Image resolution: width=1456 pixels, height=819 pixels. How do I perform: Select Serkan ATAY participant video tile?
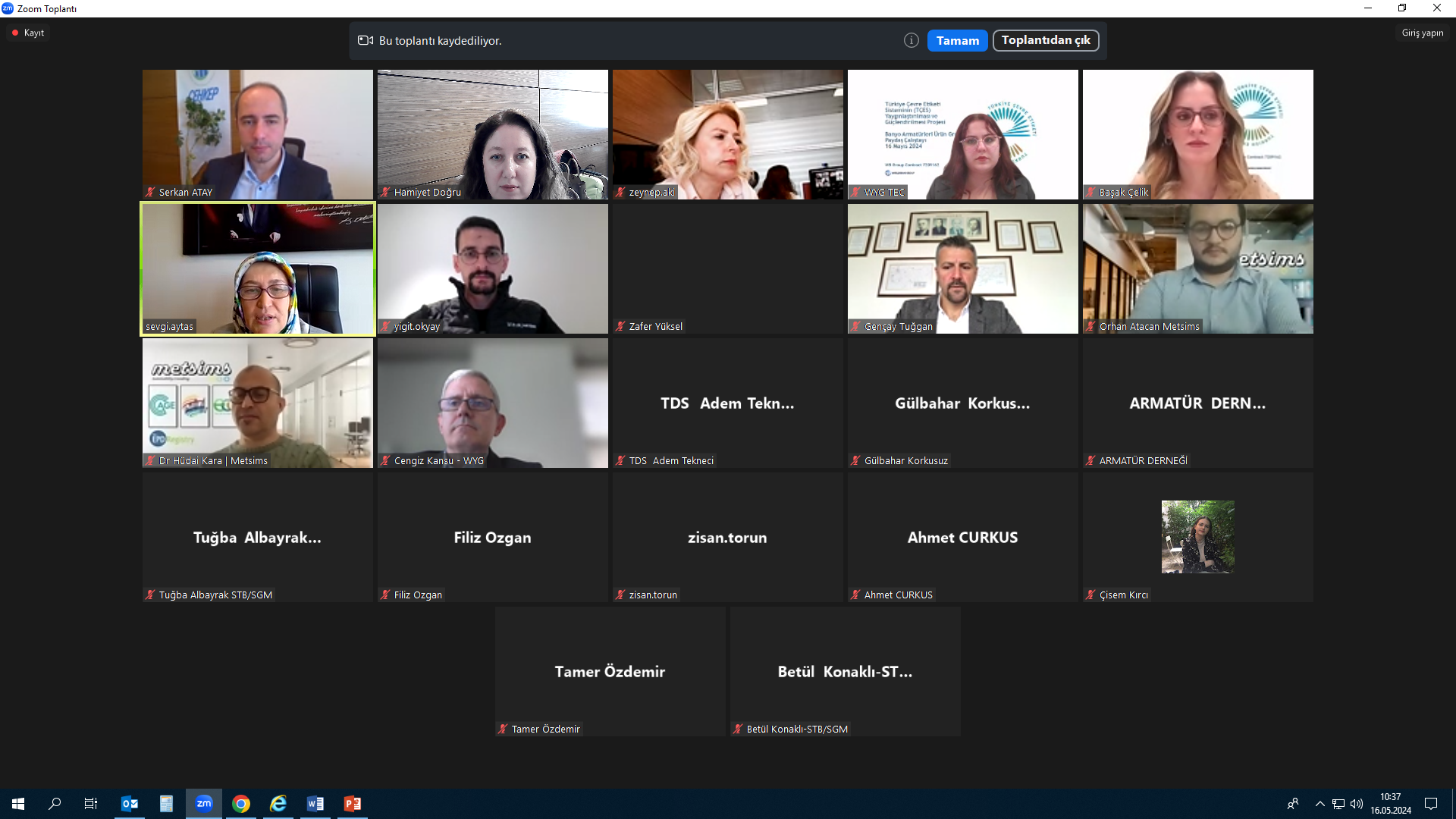click(257, 134)
